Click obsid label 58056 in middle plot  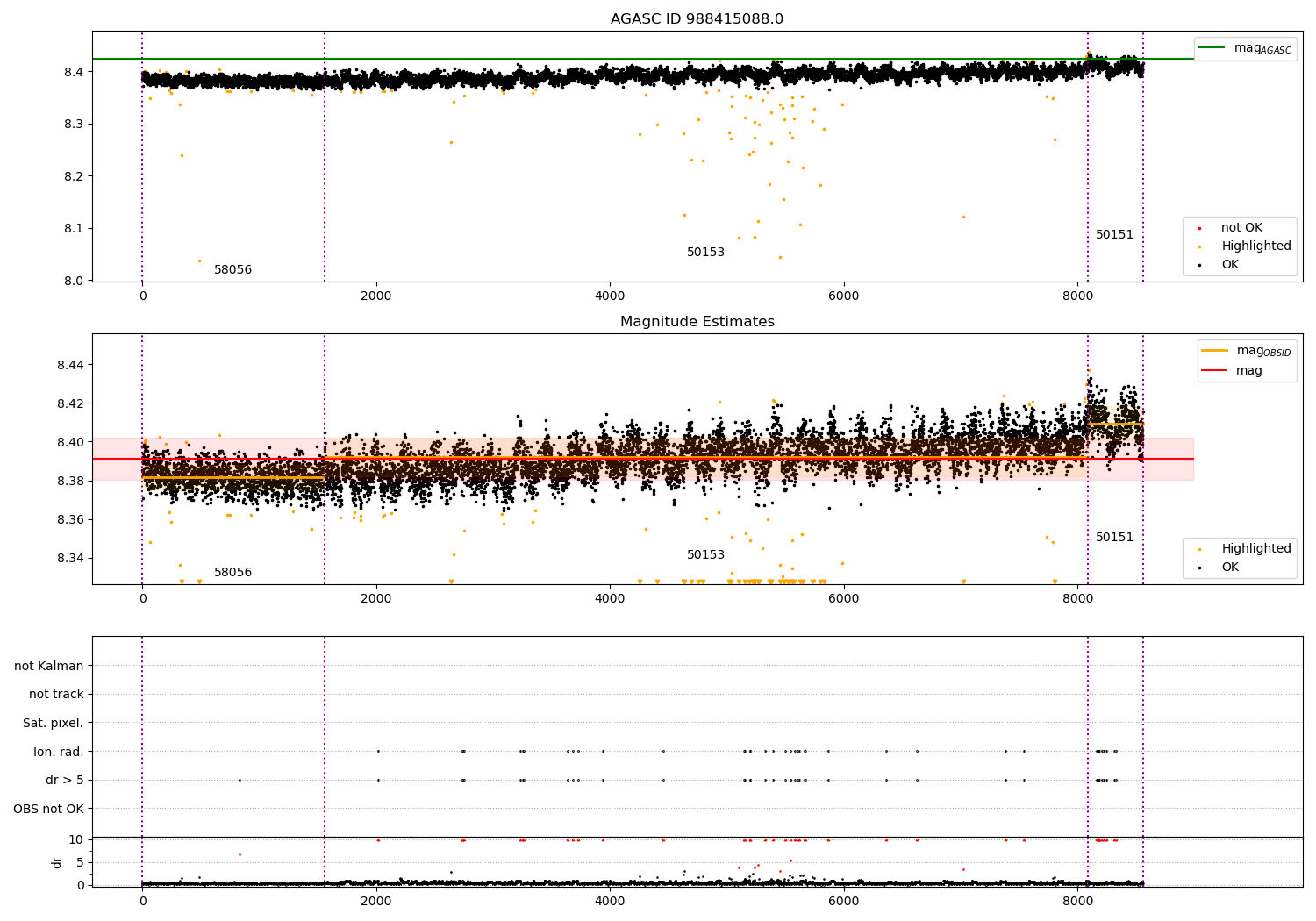click(x=232, y=573)
